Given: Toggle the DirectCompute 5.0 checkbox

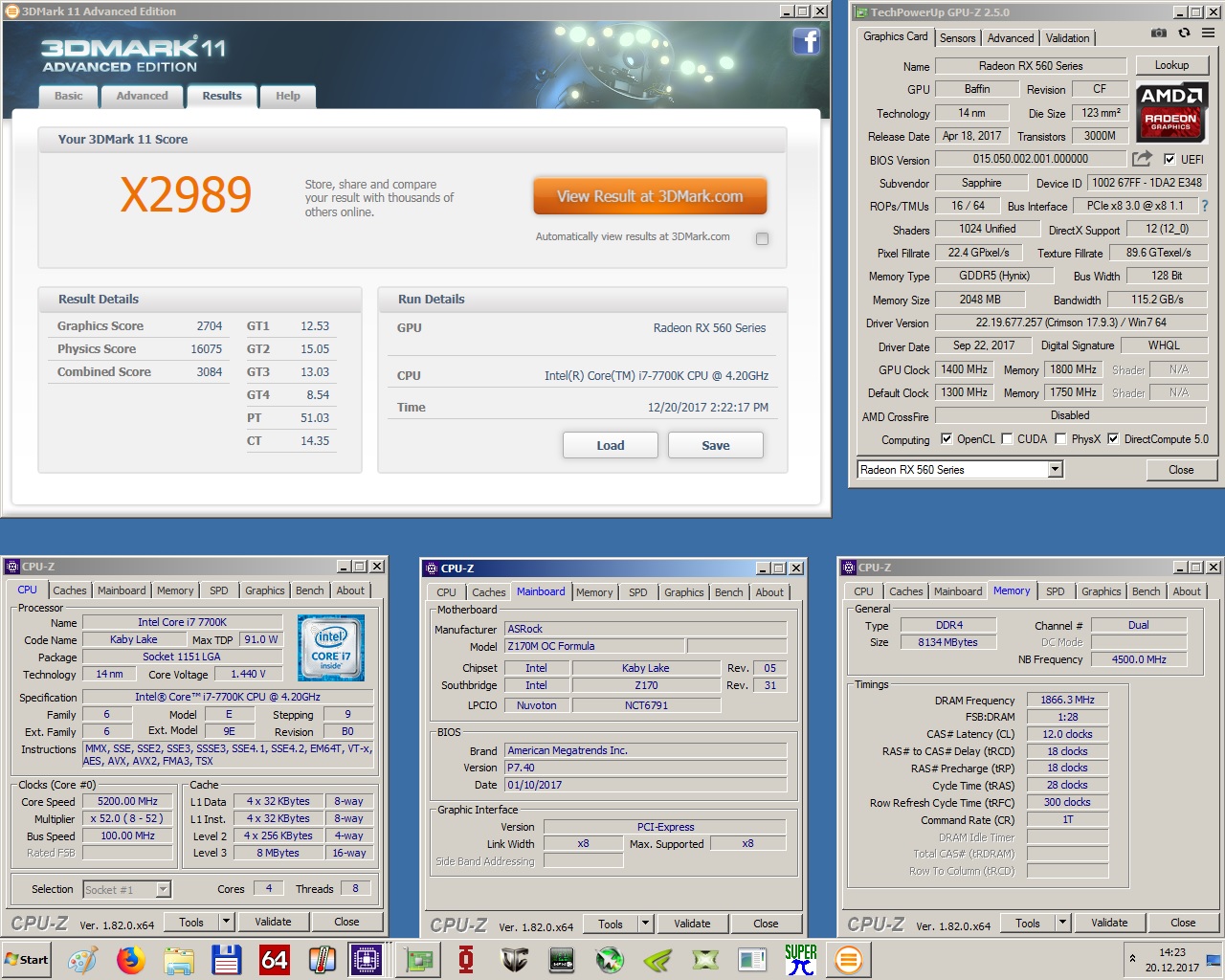Looking at the screenshot, I should click(x=1113, y=439).
